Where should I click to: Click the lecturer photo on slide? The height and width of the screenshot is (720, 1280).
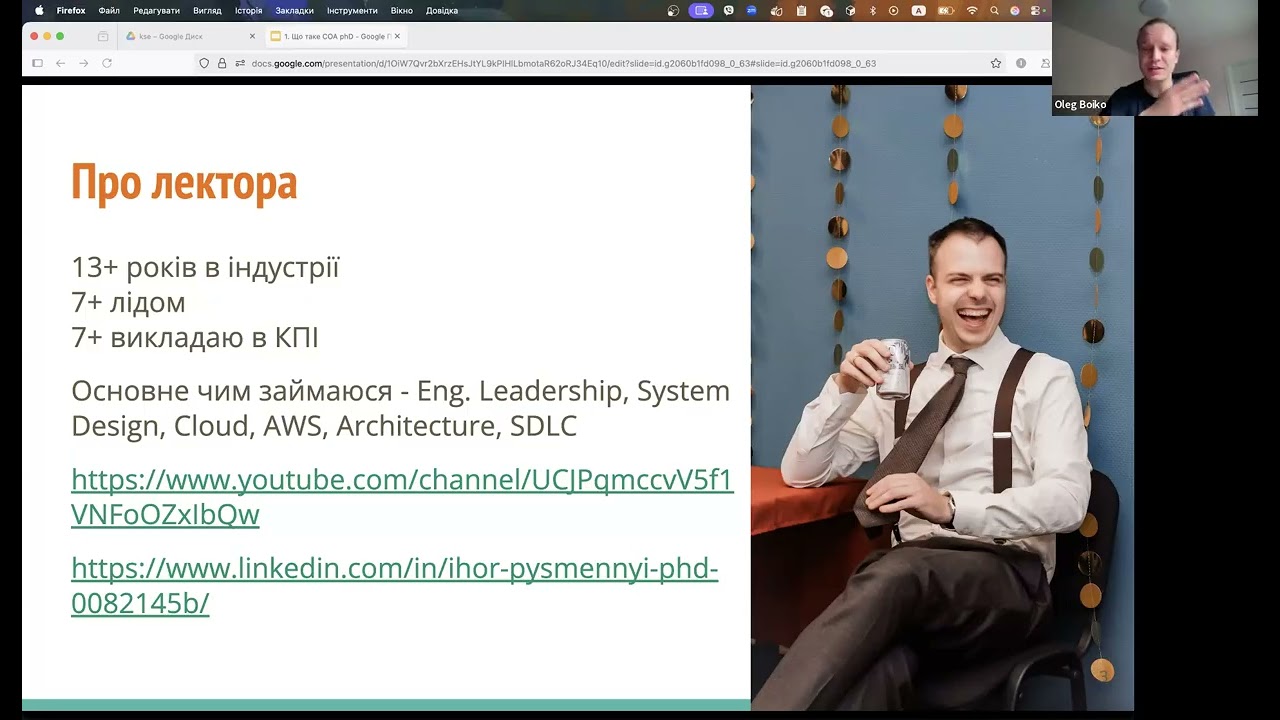tap(942, 397)
